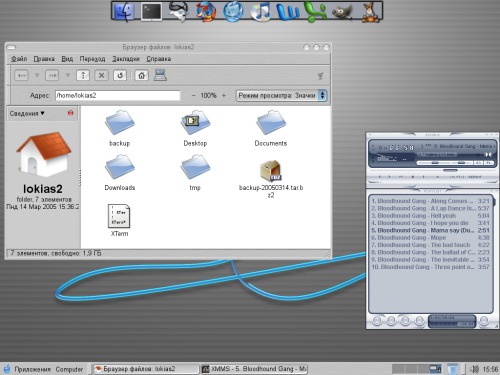Image resolution: width=500 pixels, height=375 pixels.
Task: Toggle shuffle in XMMS player
Action: 456,177
